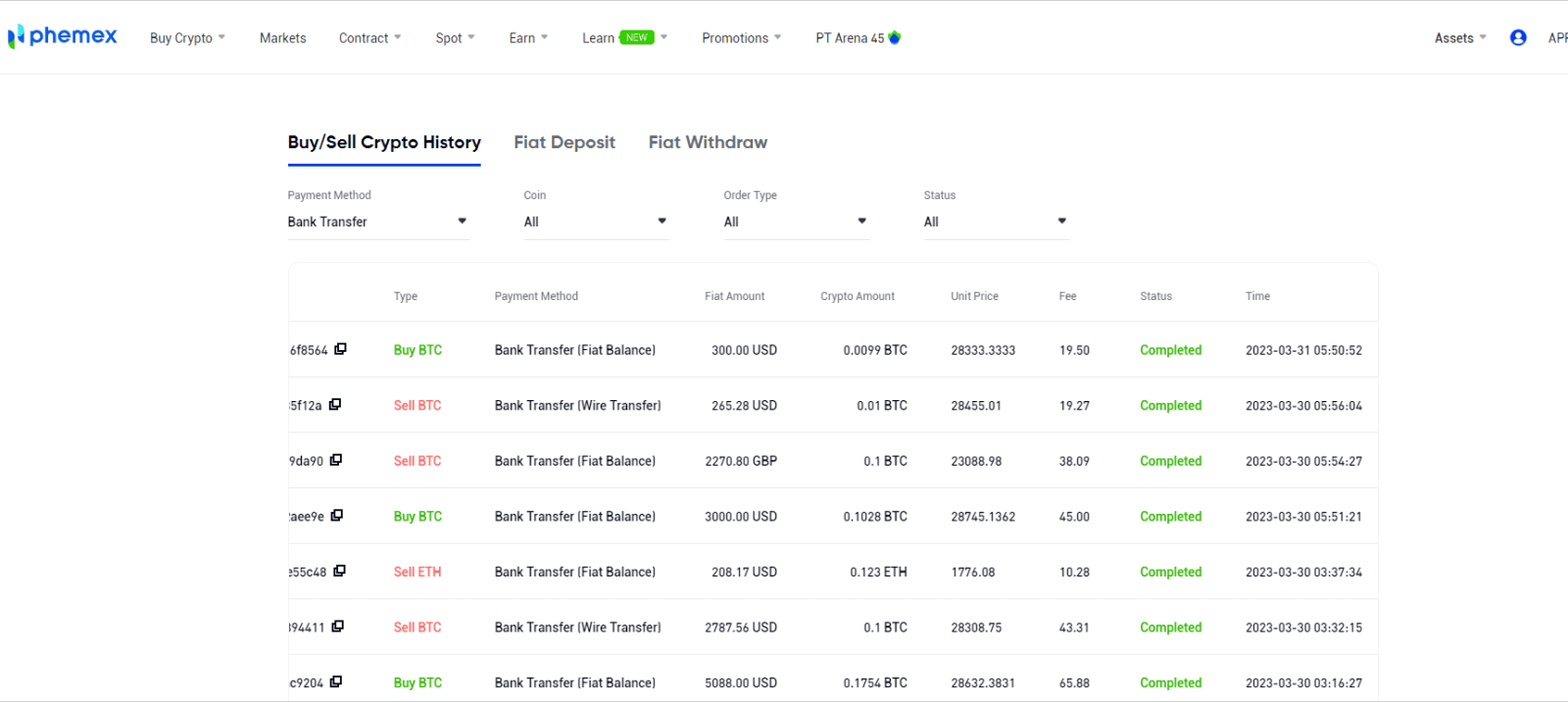Click the NEW badge beside Learn

point(637,37)
